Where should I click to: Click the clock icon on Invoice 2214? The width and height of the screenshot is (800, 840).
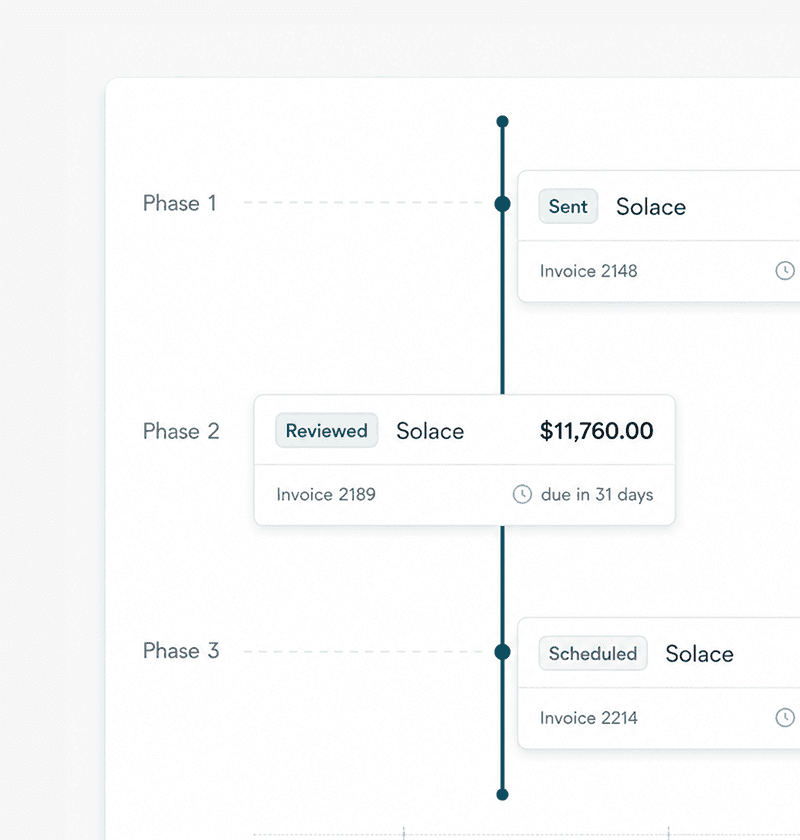click(x=785, y=717)
